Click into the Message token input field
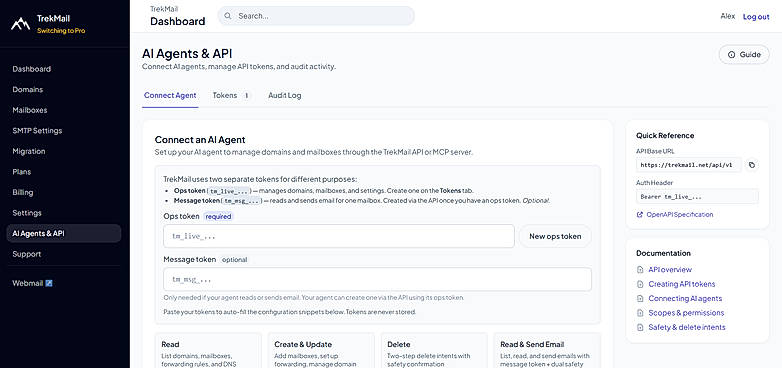The width and height of the screenshot is (782, 368). click(x=378, y=279)
